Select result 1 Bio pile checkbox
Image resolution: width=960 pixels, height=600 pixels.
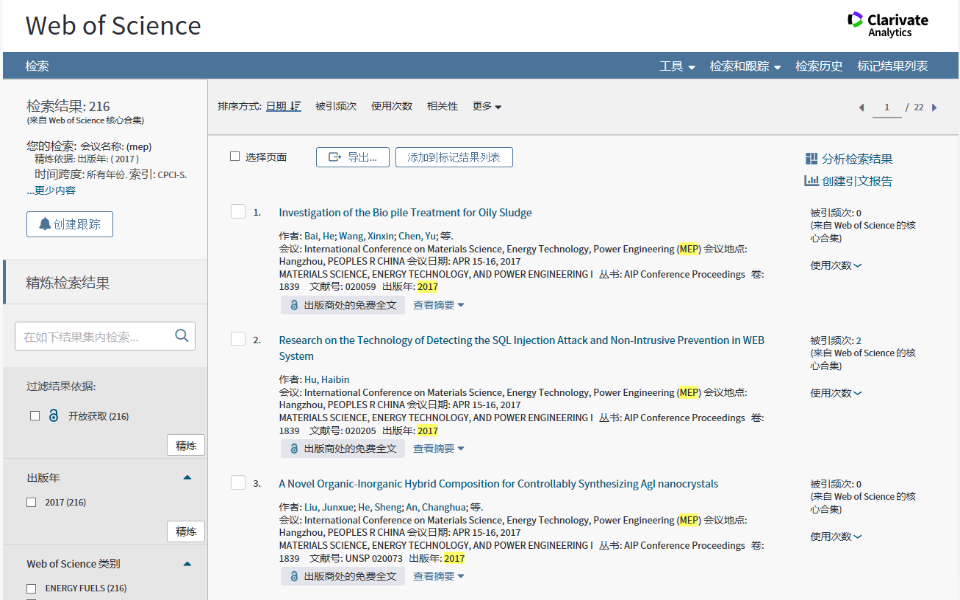coord(238,212)
